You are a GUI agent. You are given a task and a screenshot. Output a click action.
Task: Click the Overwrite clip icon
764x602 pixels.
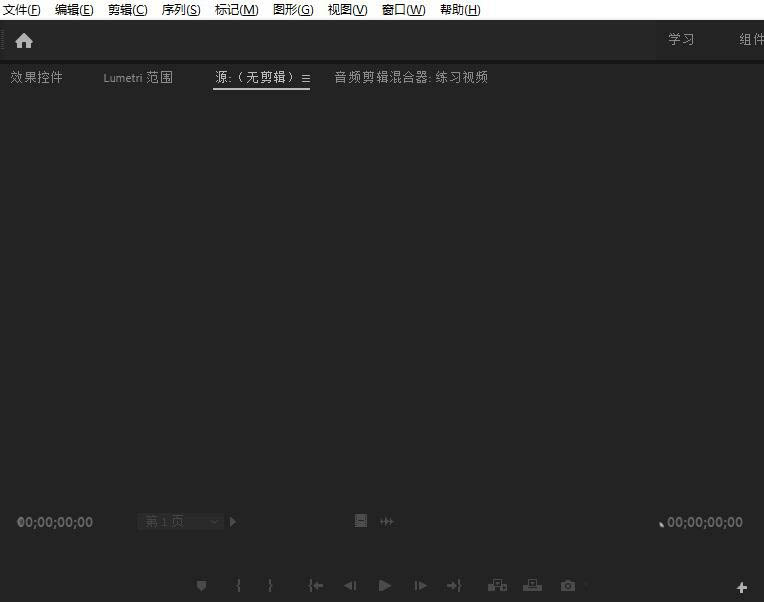coord(532,586)
